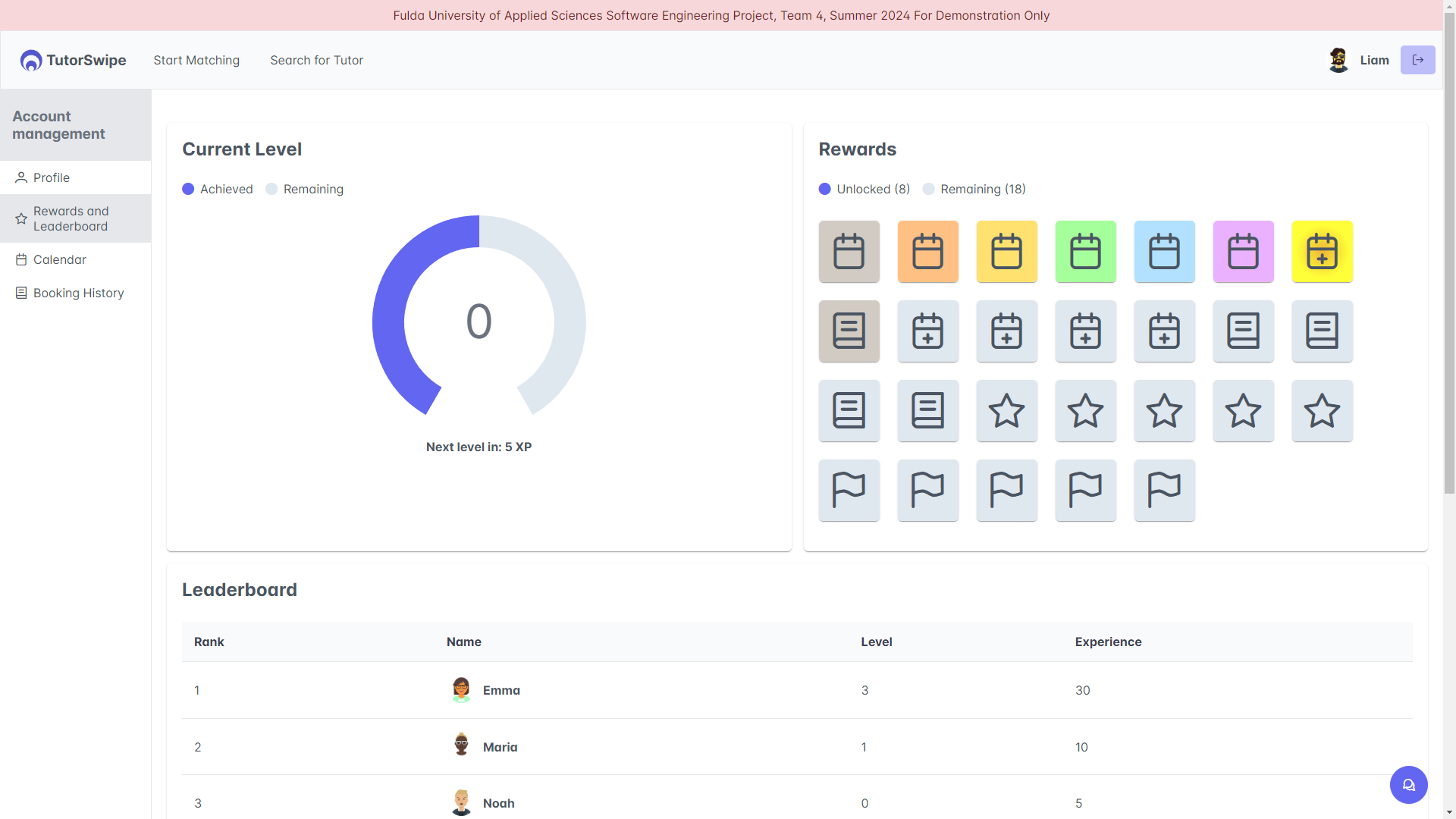Open Calendar from the sidebar

pos(59,259)
